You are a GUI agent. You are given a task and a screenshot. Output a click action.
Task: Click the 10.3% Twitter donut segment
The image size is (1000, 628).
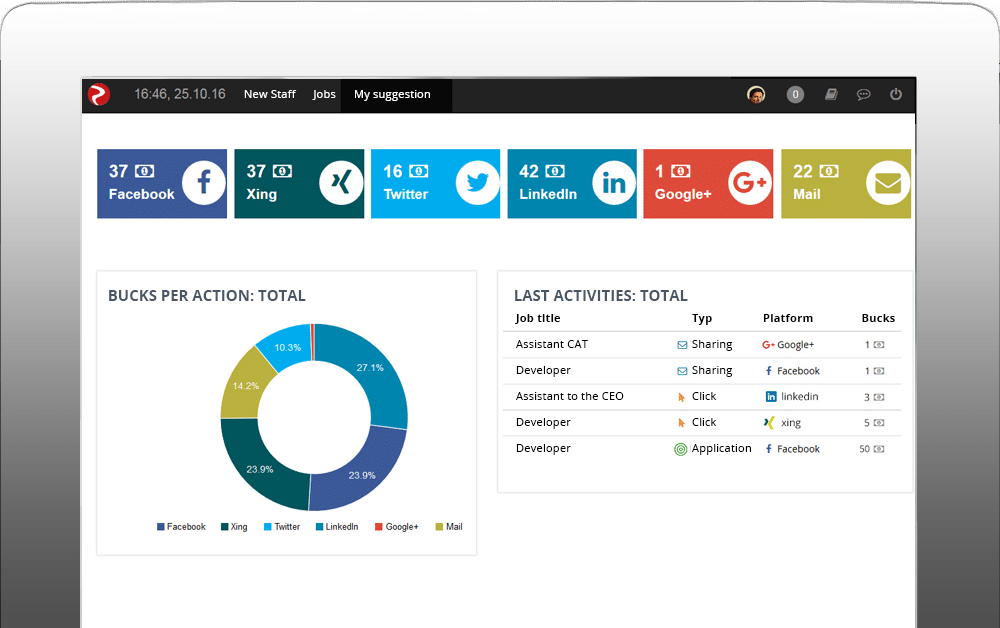(287, 347)
